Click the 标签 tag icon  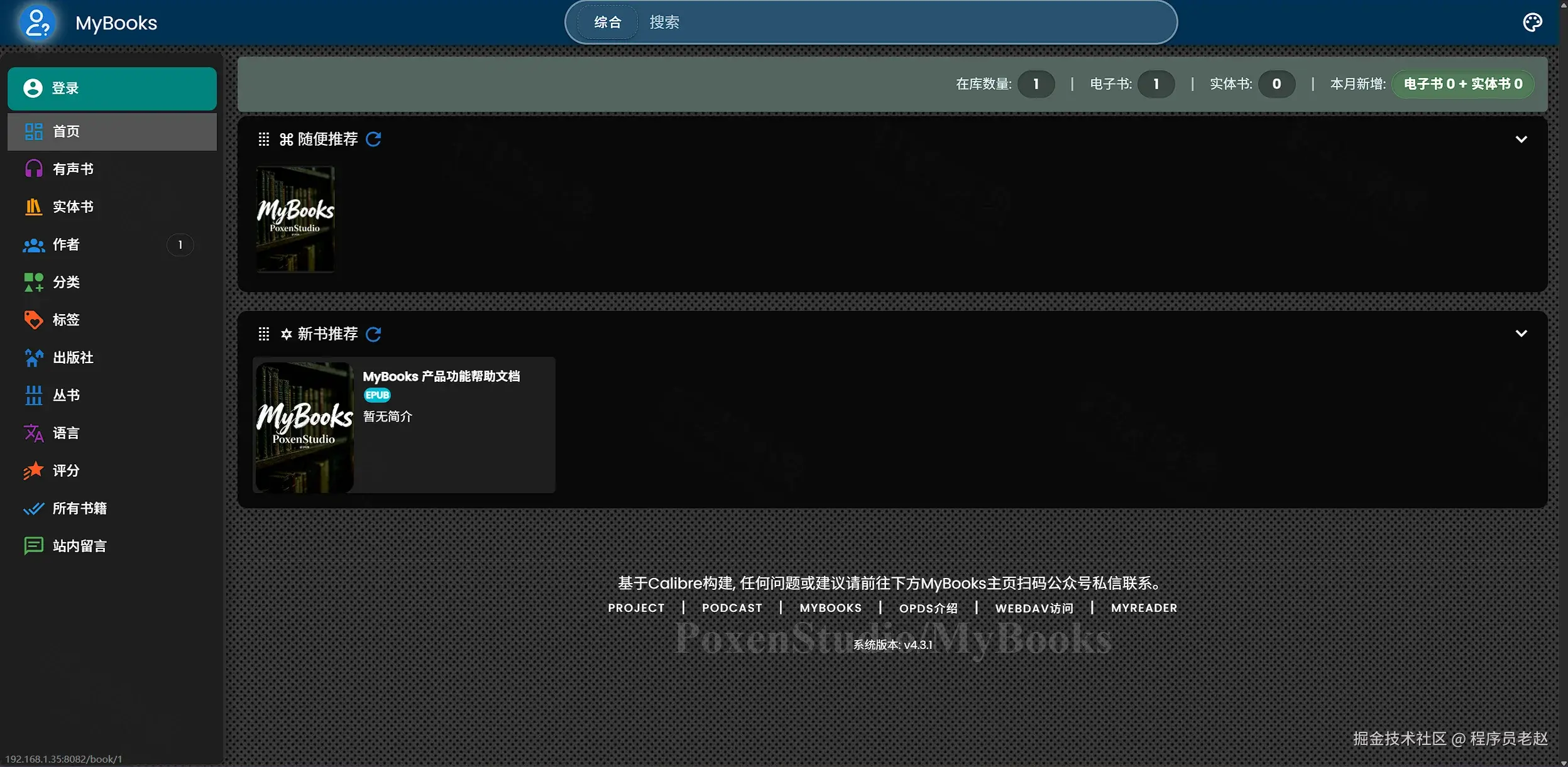(x=33, y=320)
